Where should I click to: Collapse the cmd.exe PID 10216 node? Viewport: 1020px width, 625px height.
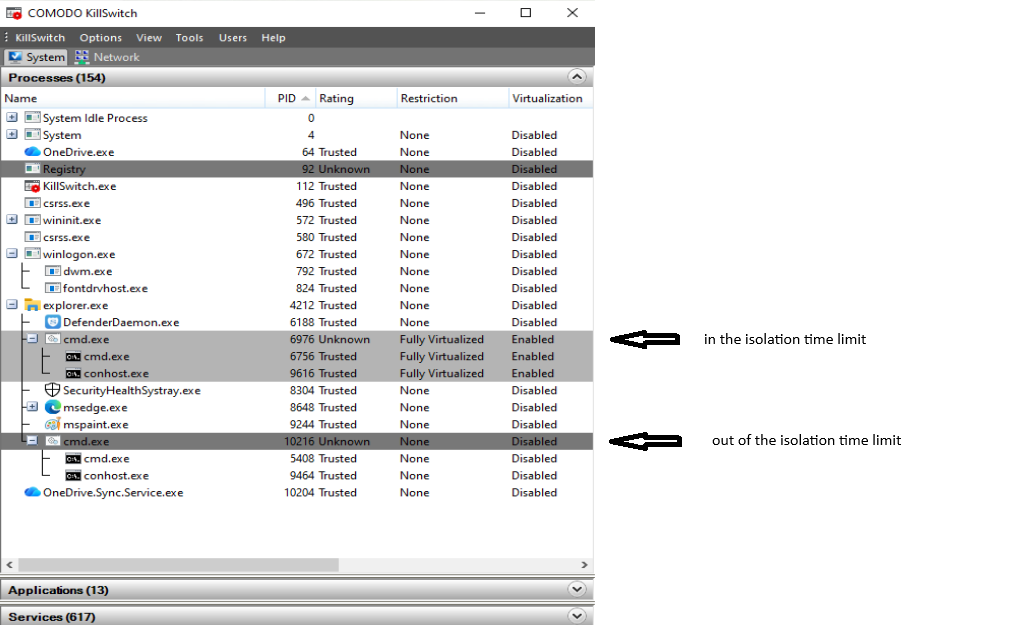(x=32, y=440)
